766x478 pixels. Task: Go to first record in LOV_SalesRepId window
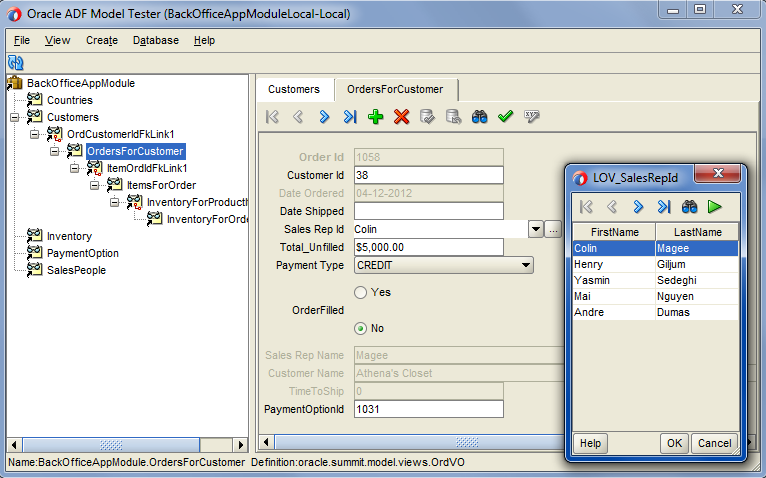[x=586, y=207]
